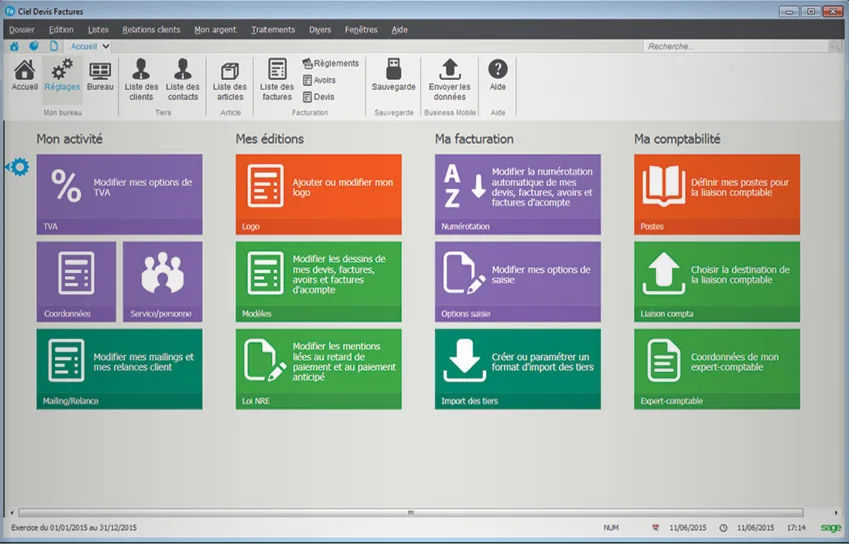This screenshot has height=544, width=849.
Task: Open the Expert-comptable green tile
Action: pyautogui.click(x=717, y=369)
